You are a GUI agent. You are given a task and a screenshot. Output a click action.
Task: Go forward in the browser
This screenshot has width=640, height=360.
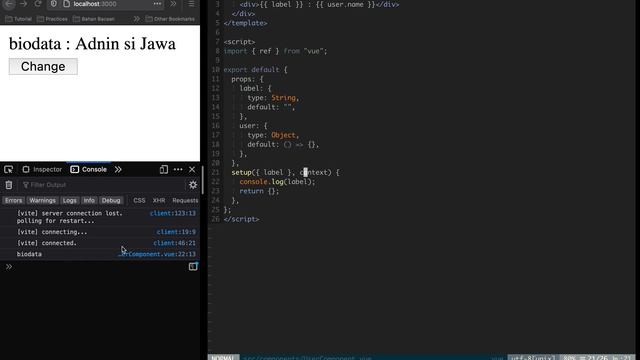pos(23,4)
